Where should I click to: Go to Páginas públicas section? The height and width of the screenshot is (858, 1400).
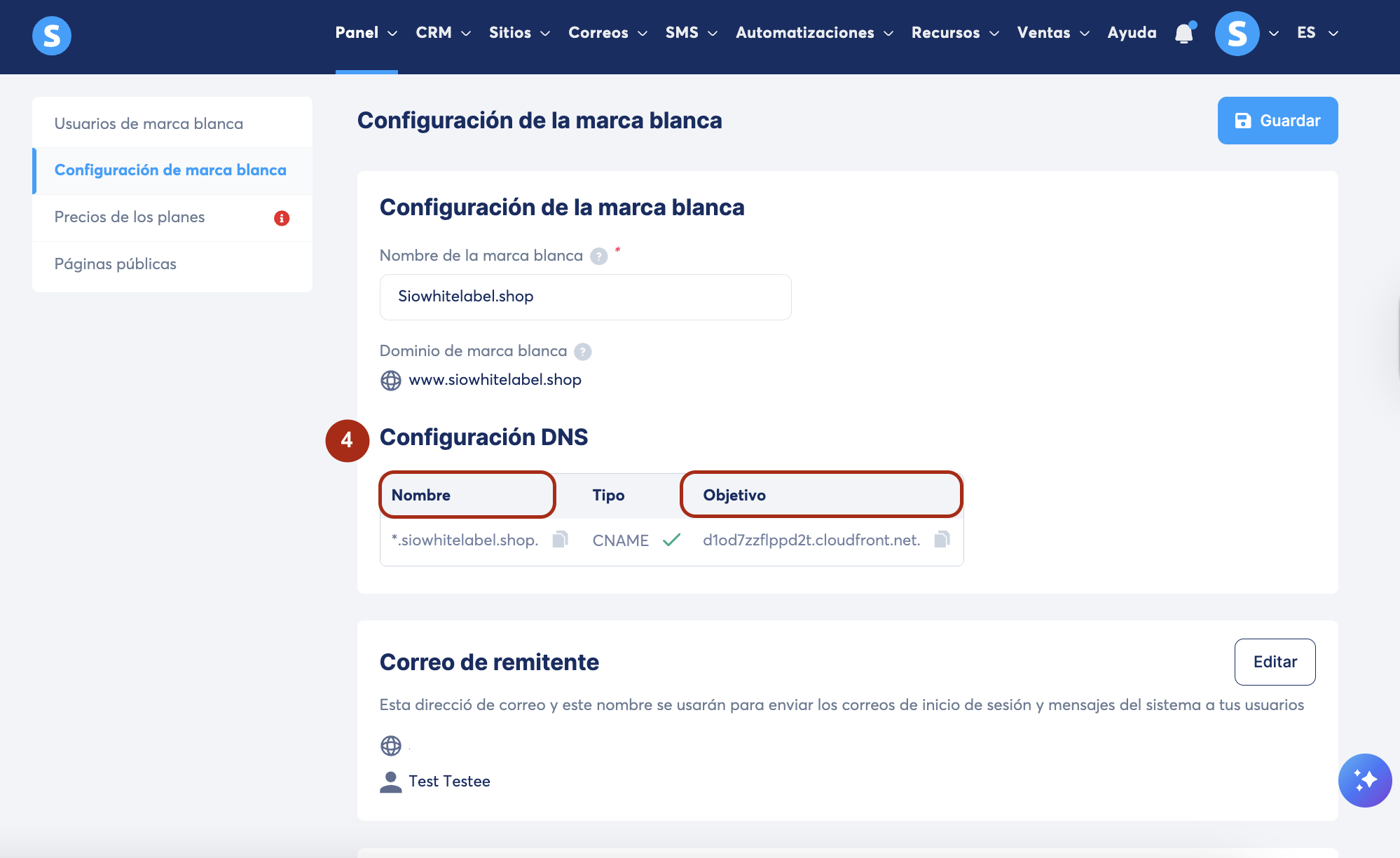116,264
